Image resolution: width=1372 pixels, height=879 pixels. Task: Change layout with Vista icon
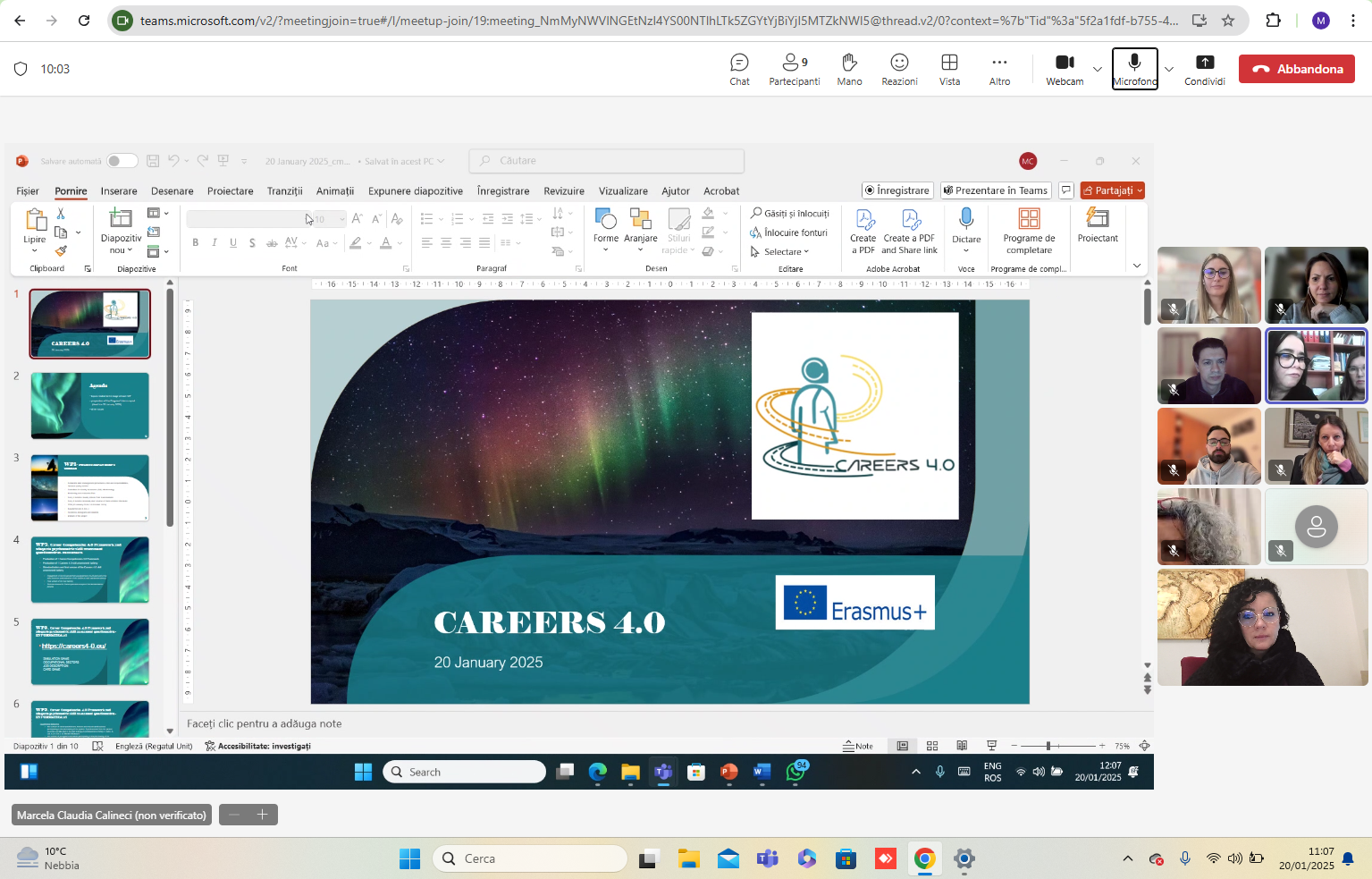pyautogui.click(x=949, y=69)
